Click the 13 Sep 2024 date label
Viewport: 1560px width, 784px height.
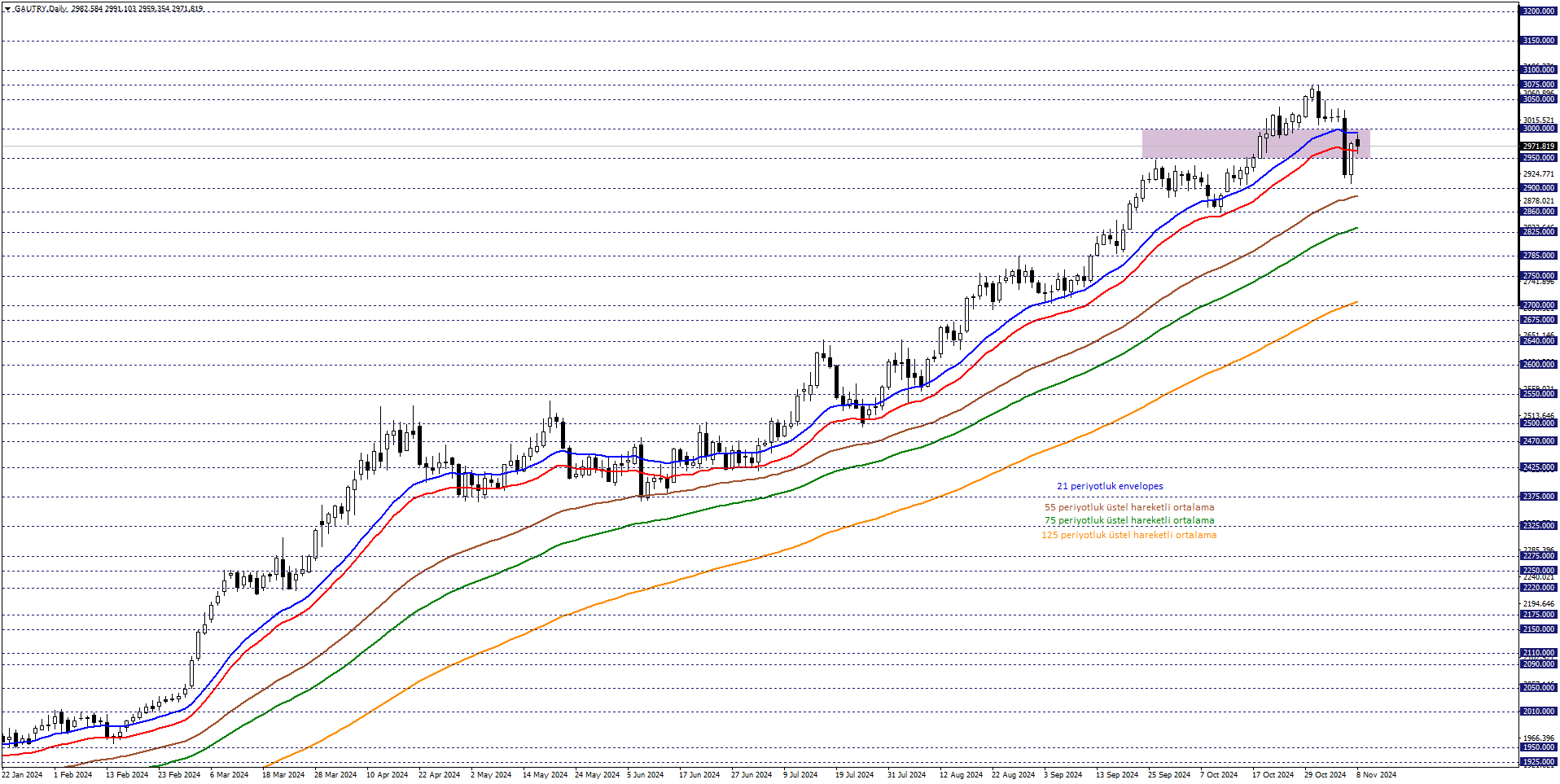(x=1117, y=775)
